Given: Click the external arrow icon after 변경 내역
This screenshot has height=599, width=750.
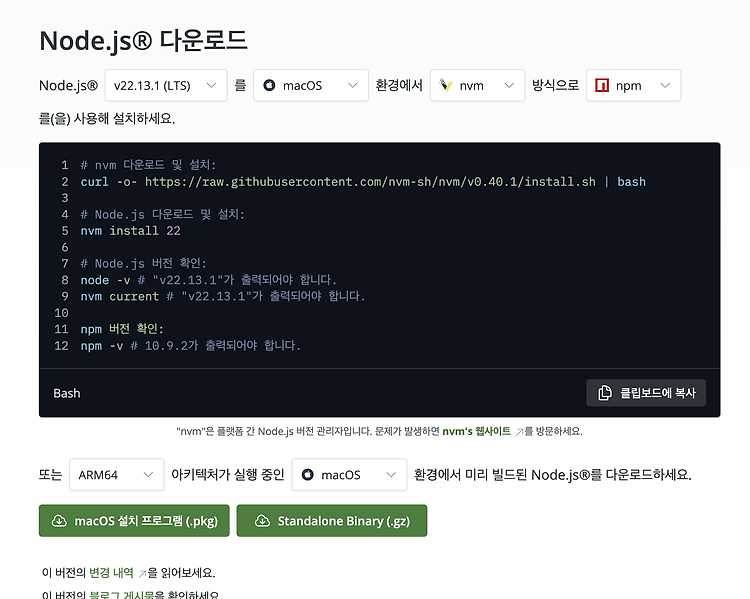Looking at the screenshot, I should tap(142, 573).
